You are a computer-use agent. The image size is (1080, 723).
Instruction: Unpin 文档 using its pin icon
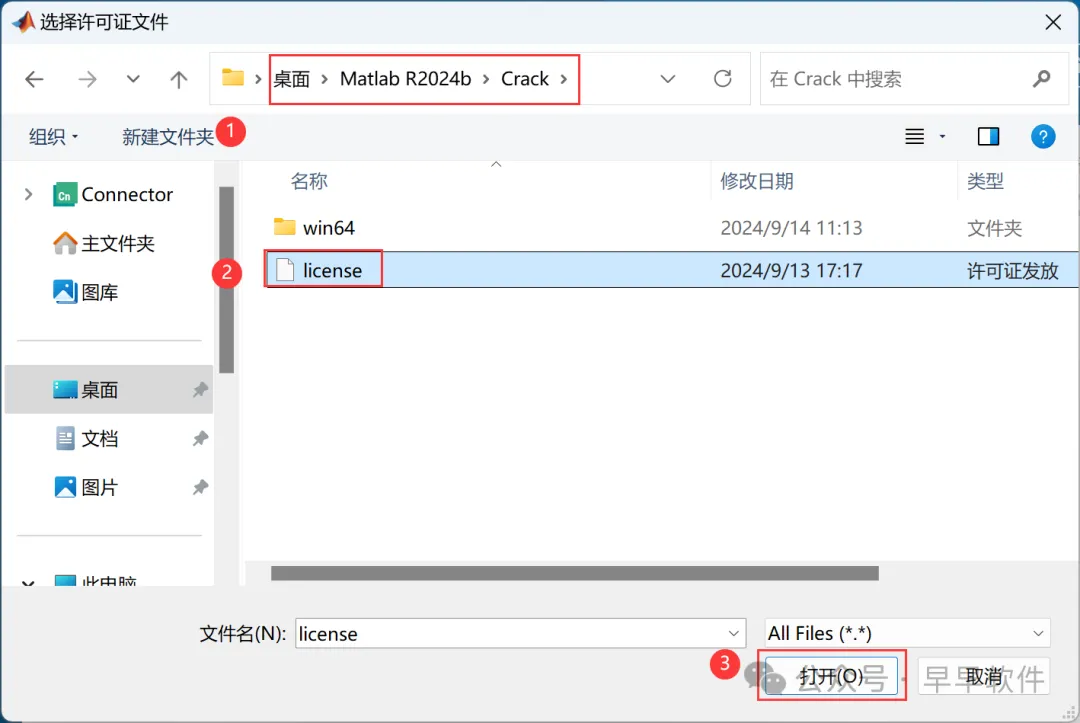pos(200,439)
